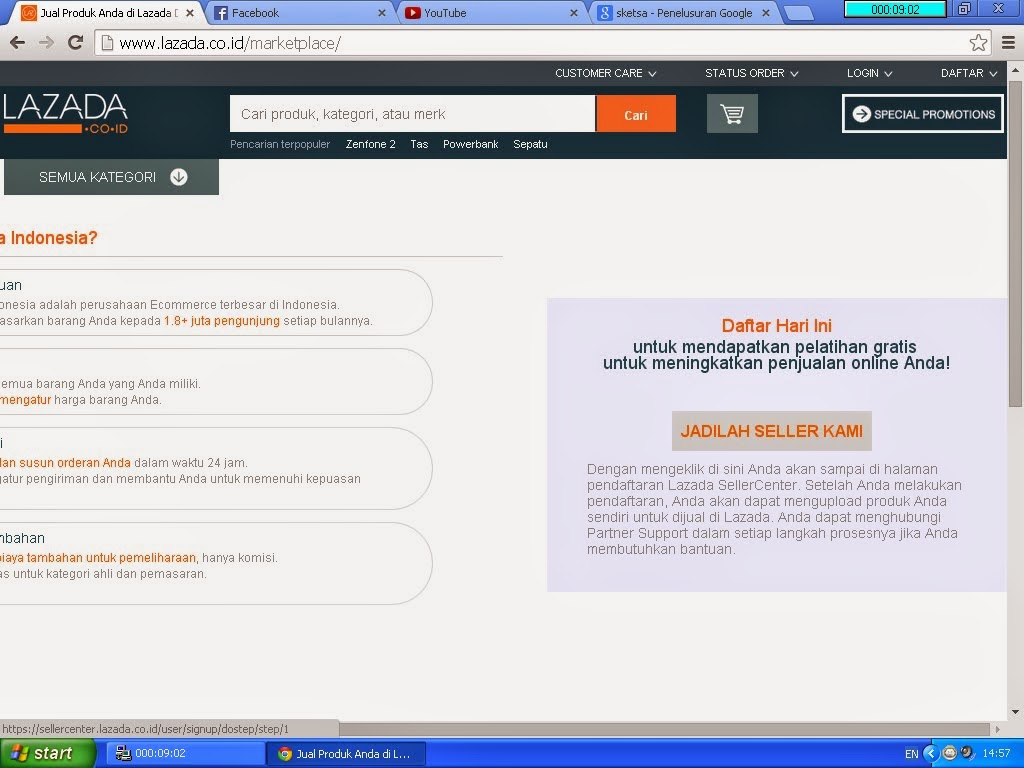Expand the Status Order dropdown
Image resolution: width=1024 pixels, height=768 pixels.
[752, 73]
